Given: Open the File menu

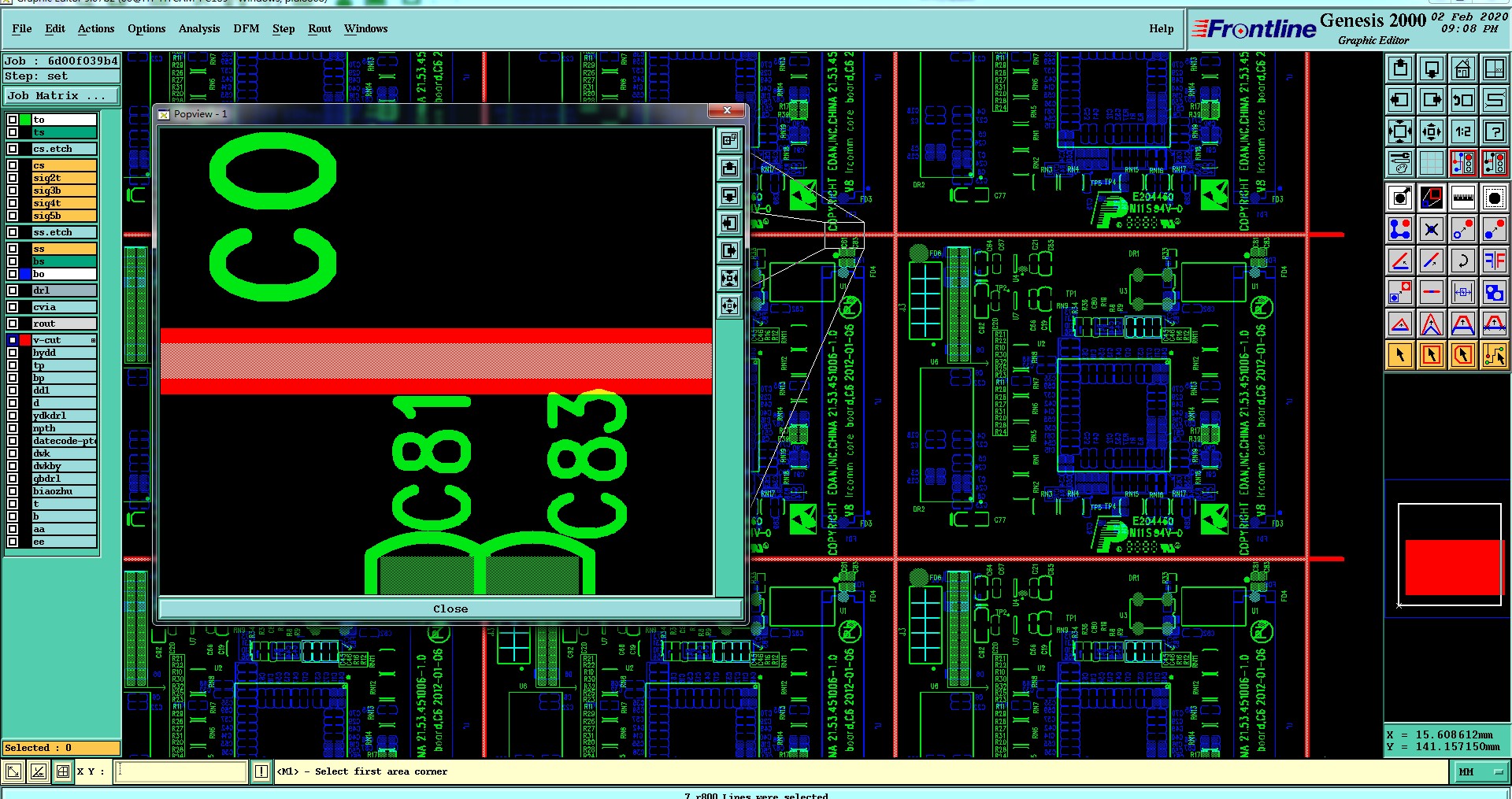Looking at the screenshot, I should [22, 28].
